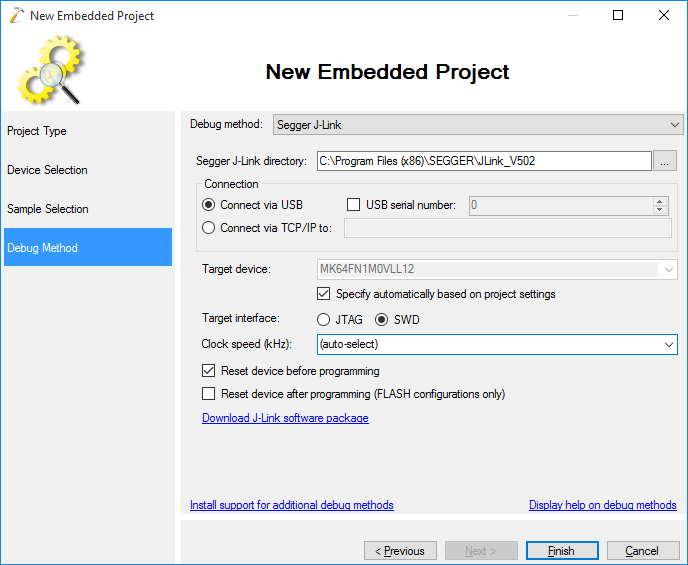Close the New Embedded Project window

tap(664, 15)
